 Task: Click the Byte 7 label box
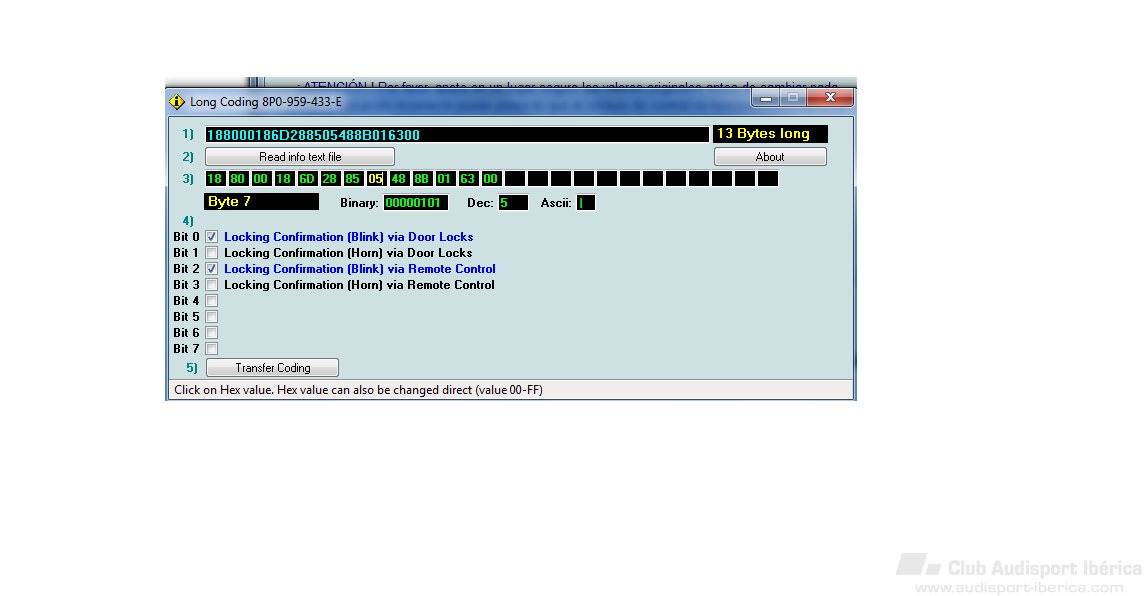261,202
